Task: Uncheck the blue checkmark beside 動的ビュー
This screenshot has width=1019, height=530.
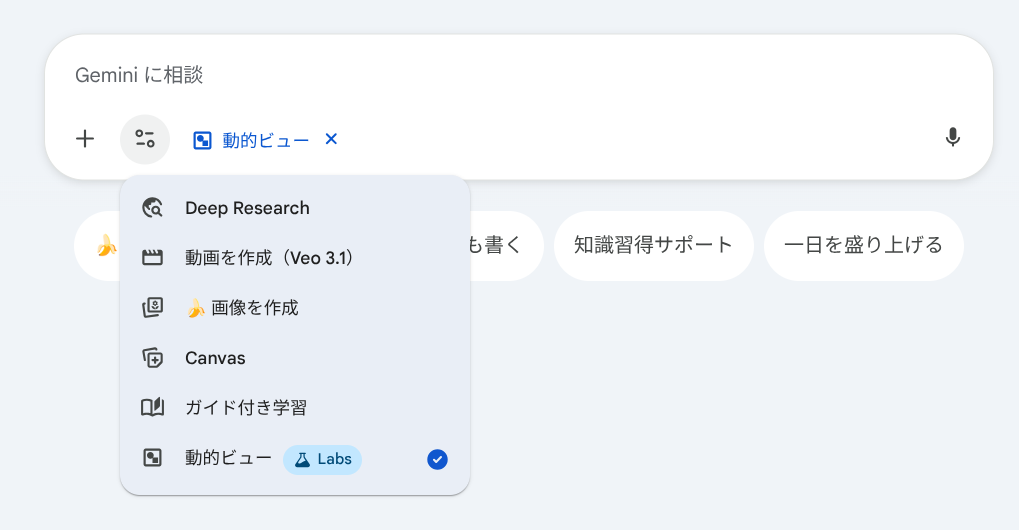Action: [437, 459]
